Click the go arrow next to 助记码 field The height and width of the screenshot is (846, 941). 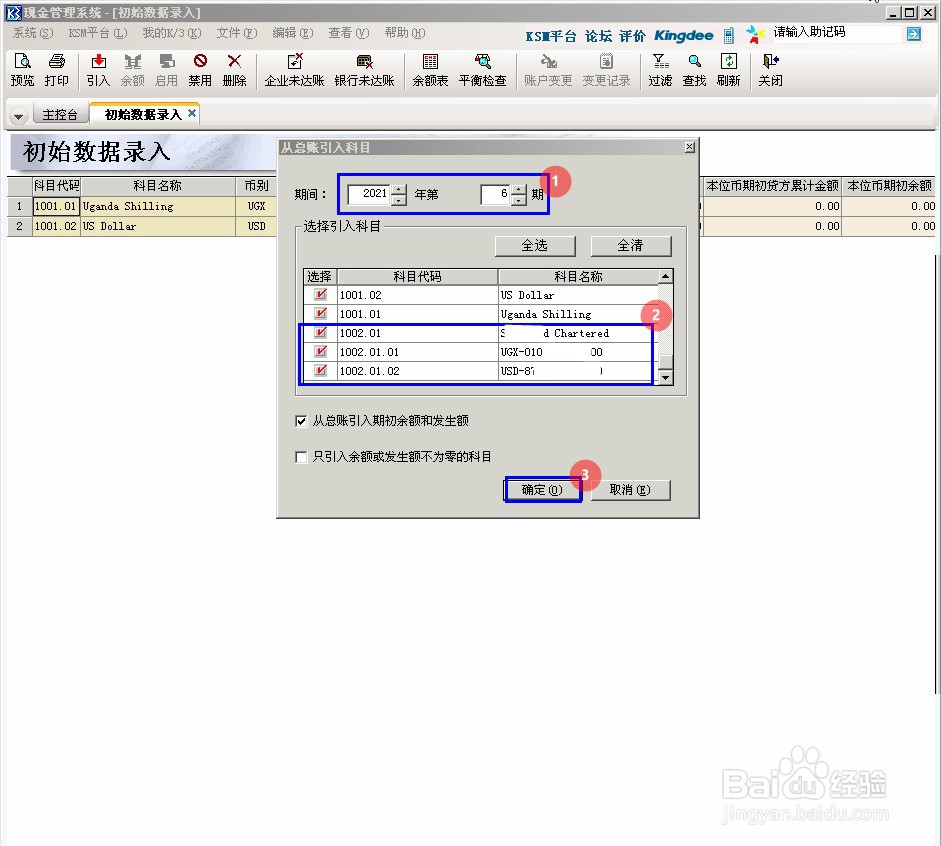pyautogui.click(x=913, y=34)
